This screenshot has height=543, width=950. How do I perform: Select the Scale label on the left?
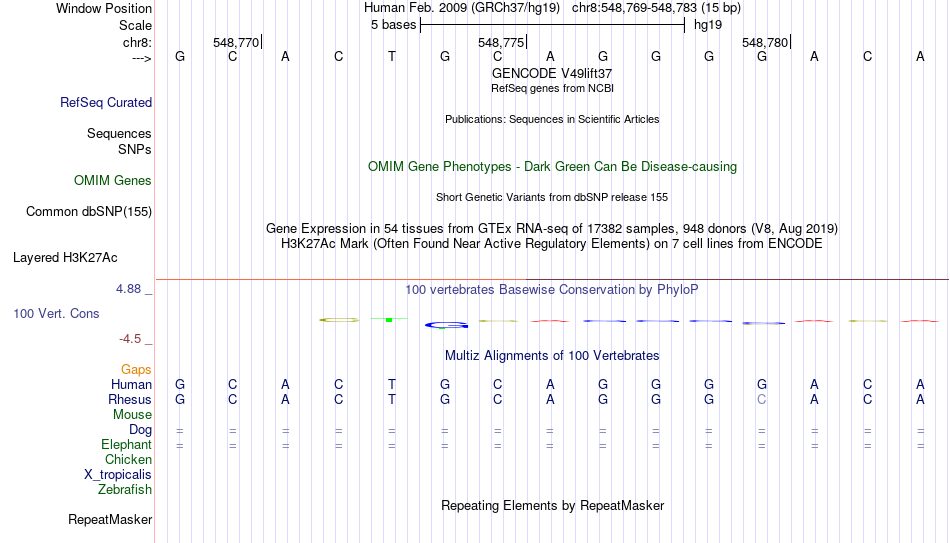(x=135, y=25)
